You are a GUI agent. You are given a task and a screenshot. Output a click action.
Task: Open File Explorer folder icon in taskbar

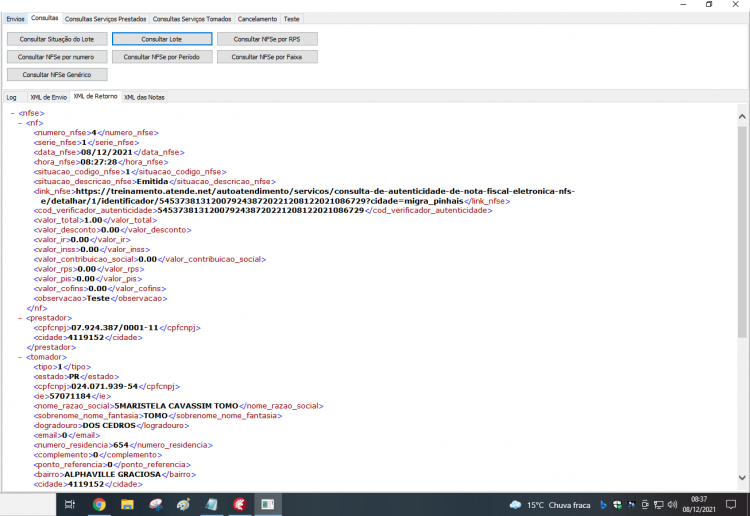127,505
